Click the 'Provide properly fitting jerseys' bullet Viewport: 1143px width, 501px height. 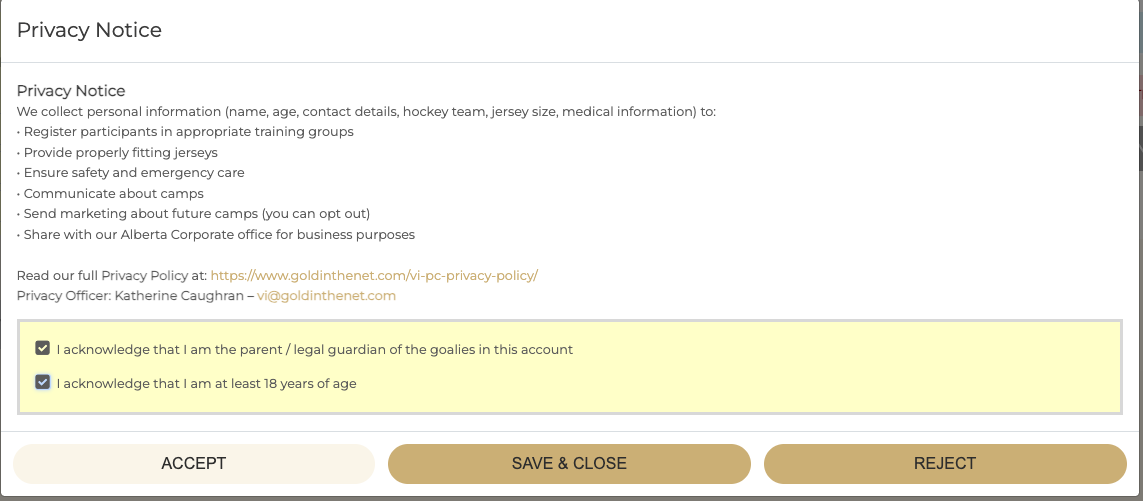pos(117,152)
